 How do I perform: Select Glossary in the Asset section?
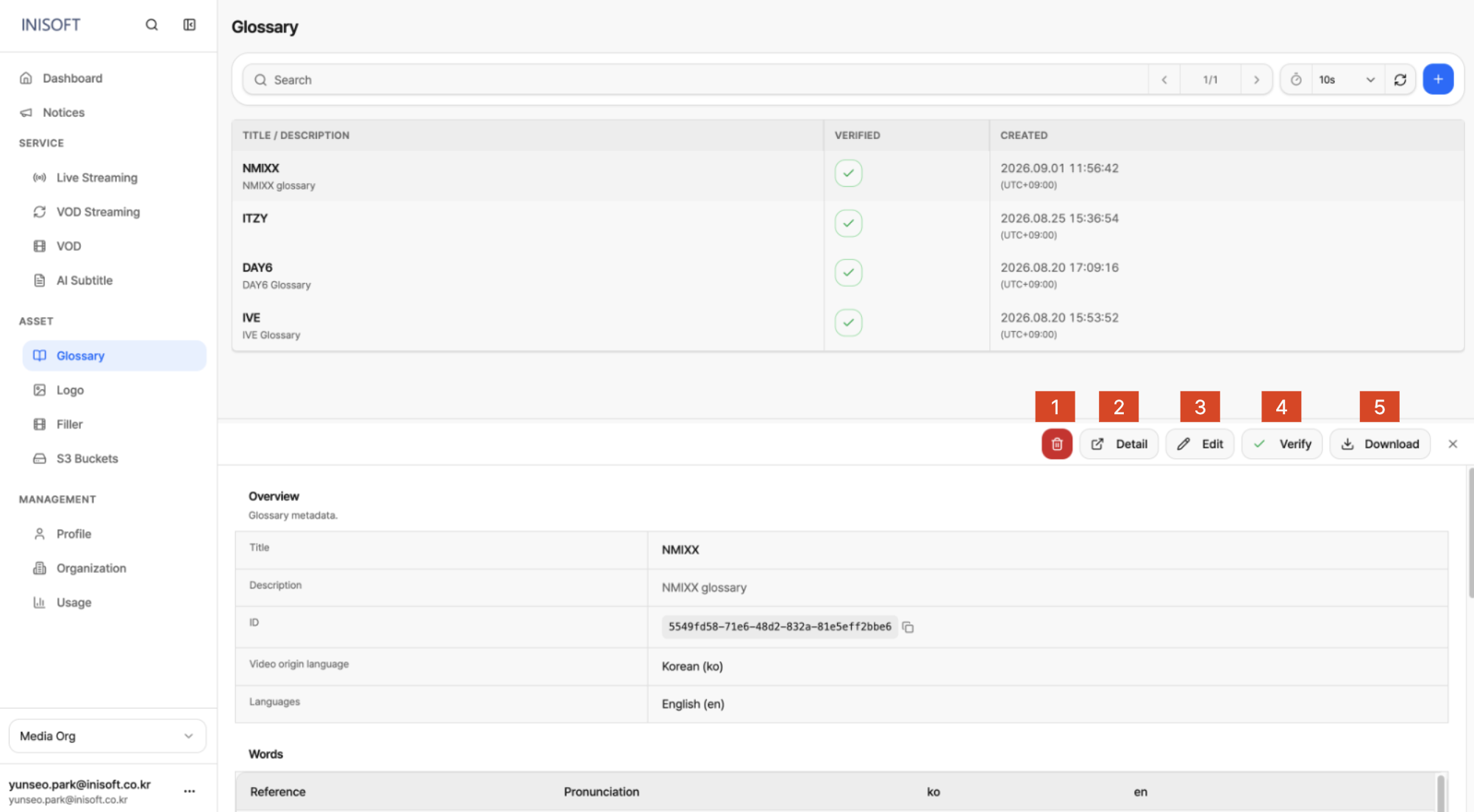[x=114, y=356]
